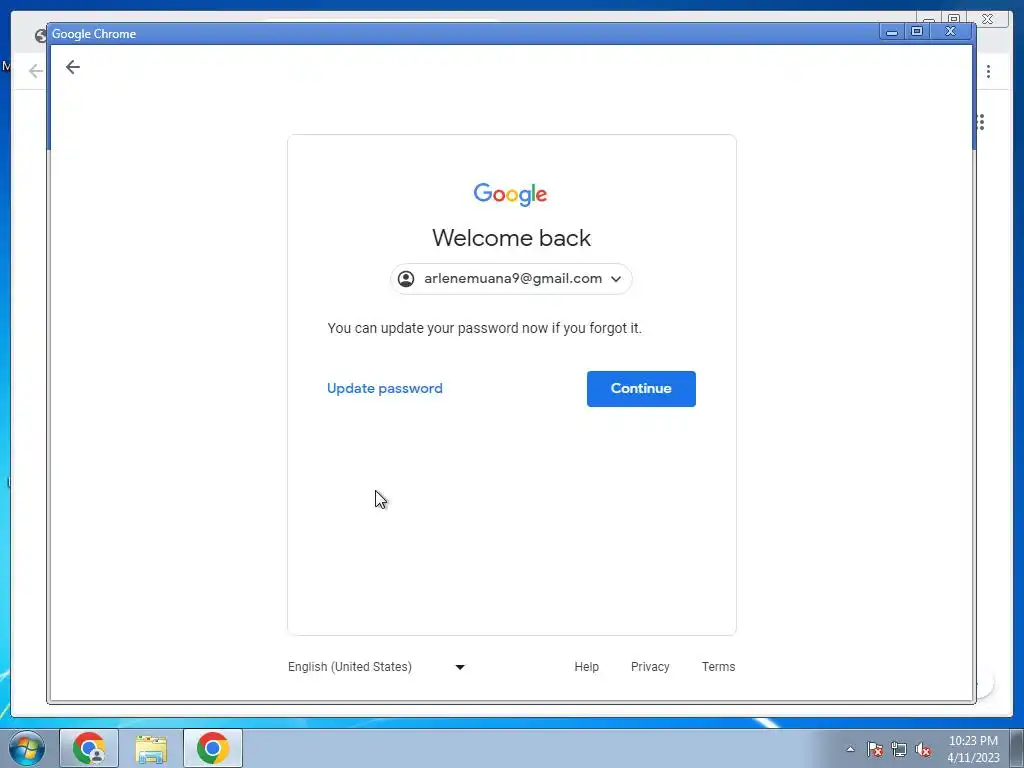Screen dimensions: 1024x768
Task: Maximize the Google Chrome sign-in window
Action: click(917, 31)
